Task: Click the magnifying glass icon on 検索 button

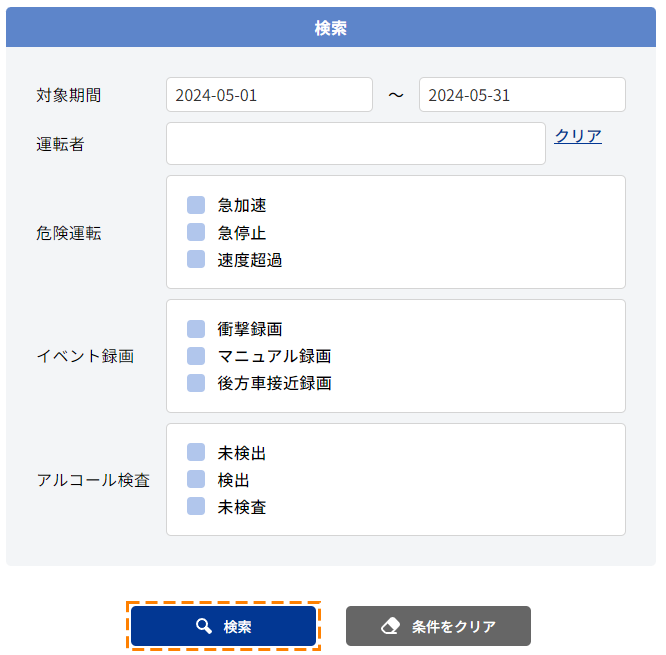Action: [204, 626]
